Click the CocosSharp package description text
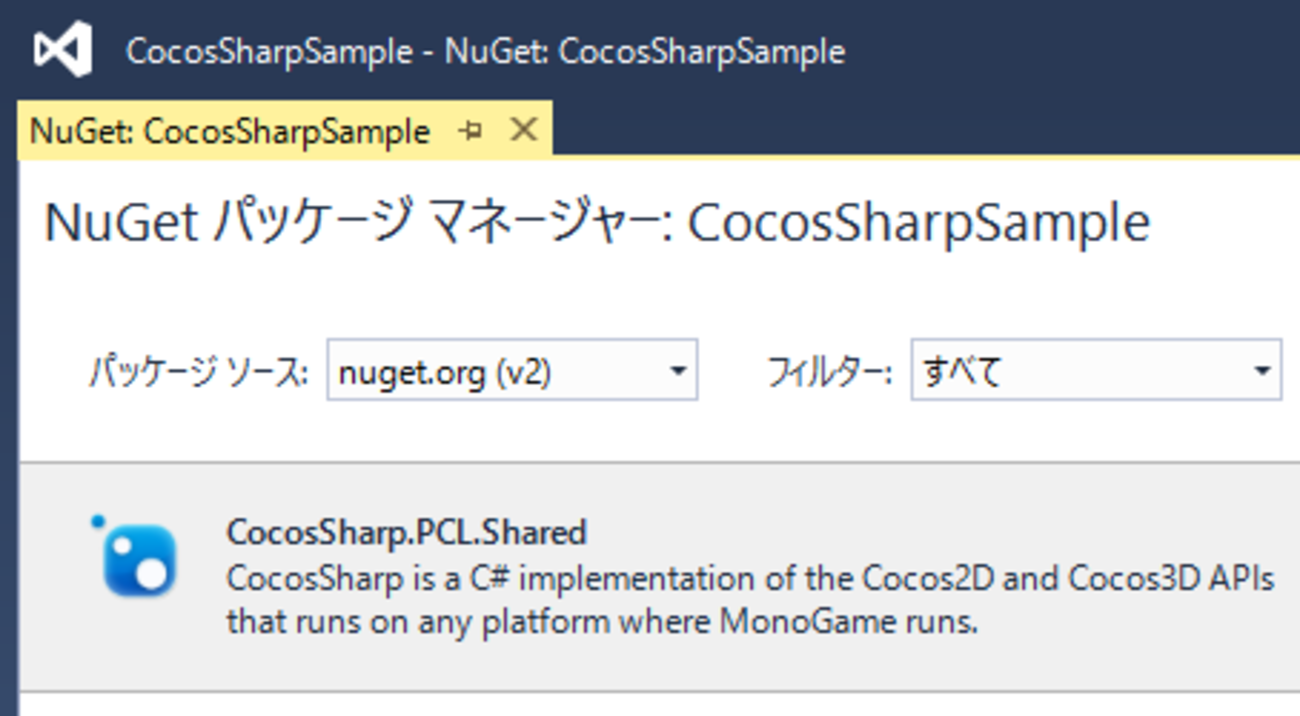The width and height of the screenshot is (1300, 716). pos(750,600)
